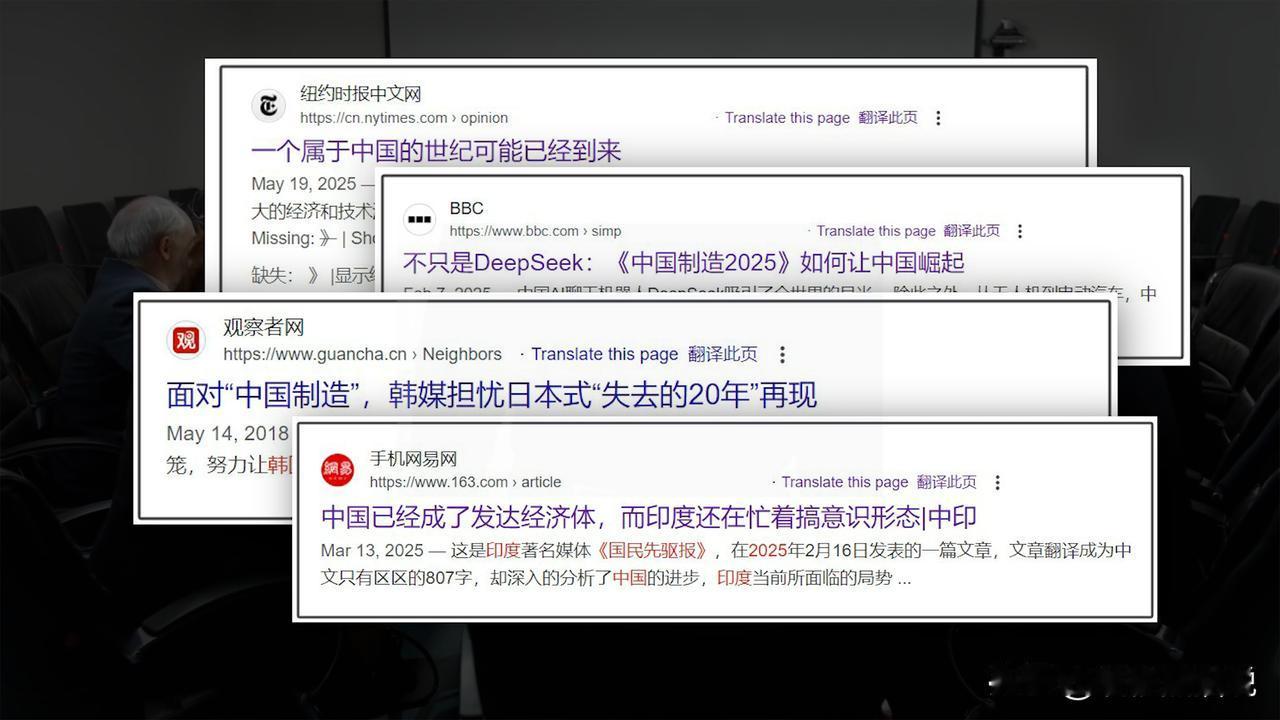Open more options for the BBC result

coord(1020,231)
